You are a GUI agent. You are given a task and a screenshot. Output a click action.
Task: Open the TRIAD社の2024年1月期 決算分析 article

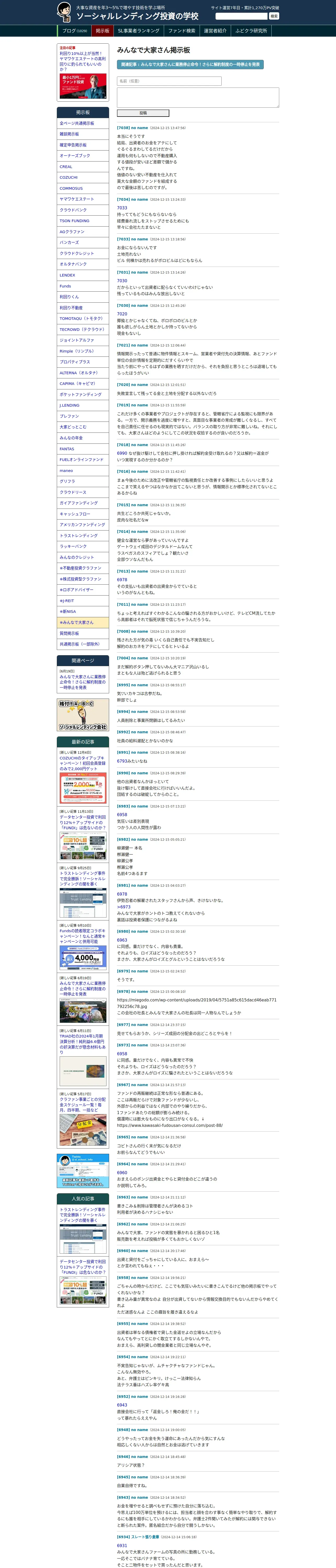click(83, 1044)
